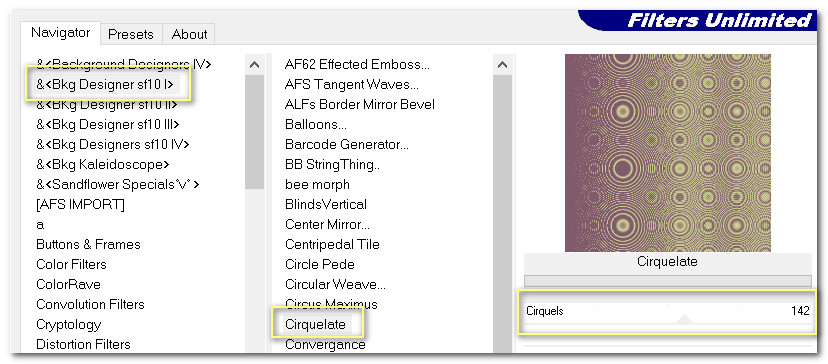Viewport: 828px width, 364px height.
Task: Select &<Bkg Designer sf10 I> category
Action: [105, 84]
